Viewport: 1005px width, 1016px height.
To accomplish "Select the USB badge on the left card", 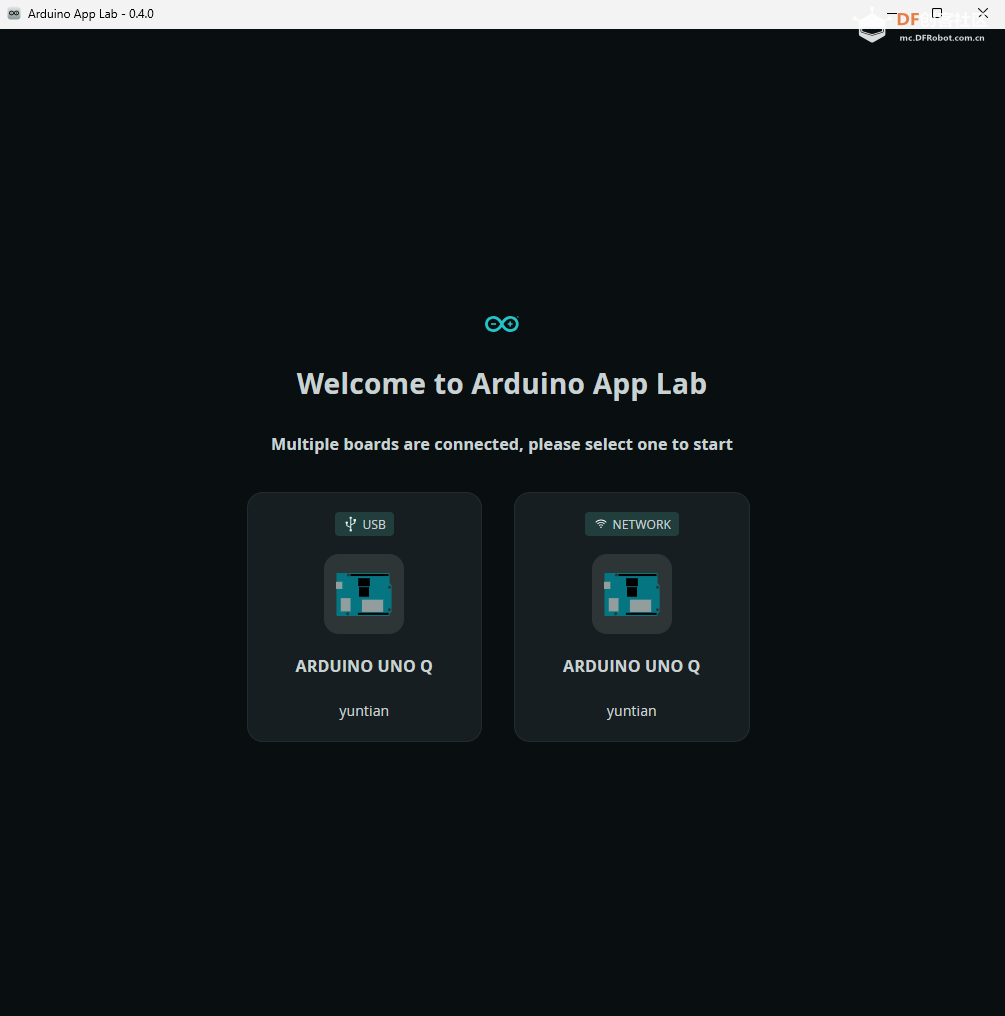I will (x=364, y=523).
